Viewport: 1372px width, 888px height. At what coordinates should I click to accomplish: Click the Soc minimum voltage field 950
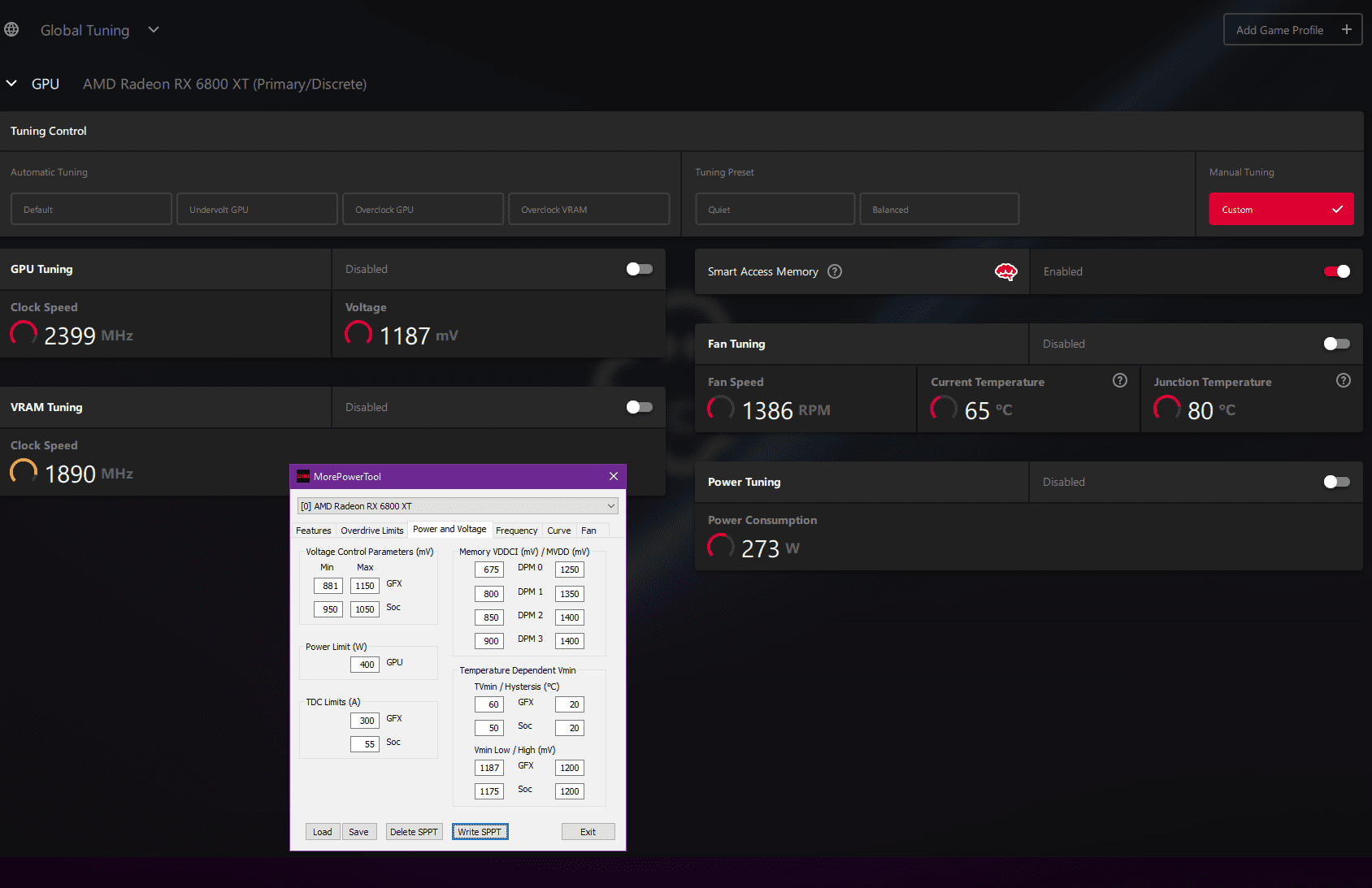[x=328, y=609]
